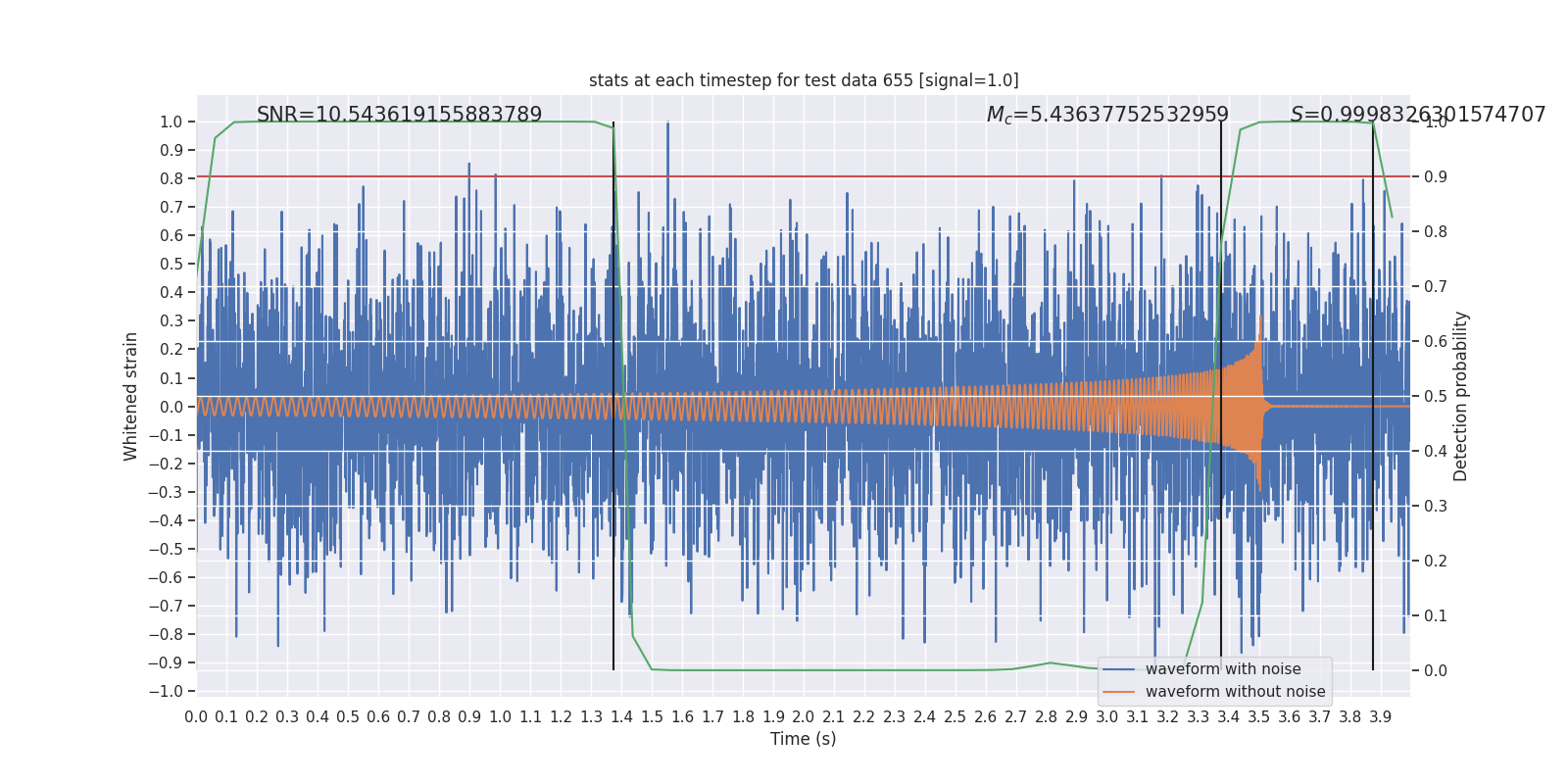Click blue line sample for waveform with noise
Image resolution: width=1568 pixels, height=784 pixels.
[x=1118, y=669]
